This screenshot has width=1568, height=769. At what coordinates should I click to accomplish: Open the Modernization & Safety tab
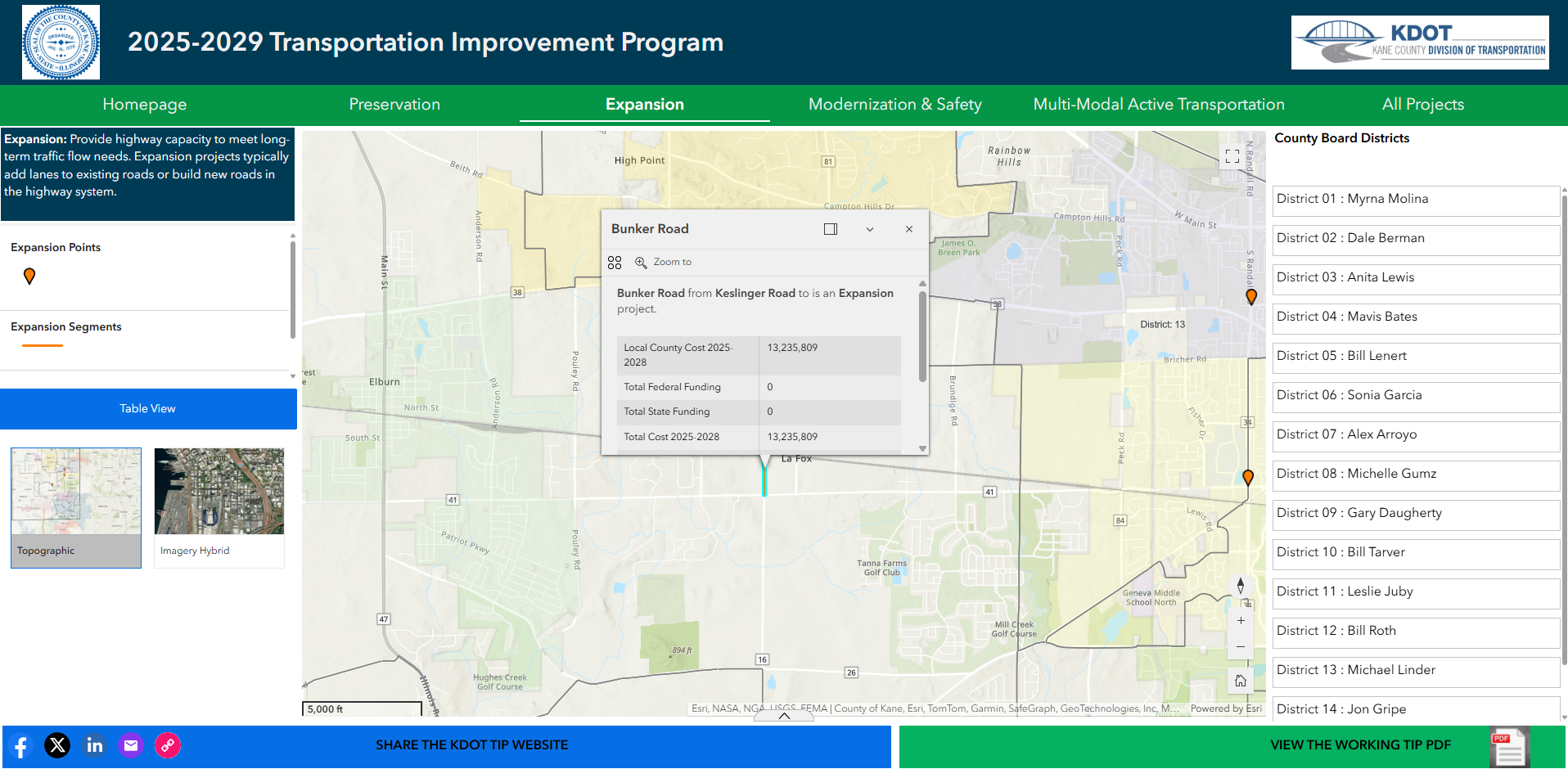pos(894,105)
